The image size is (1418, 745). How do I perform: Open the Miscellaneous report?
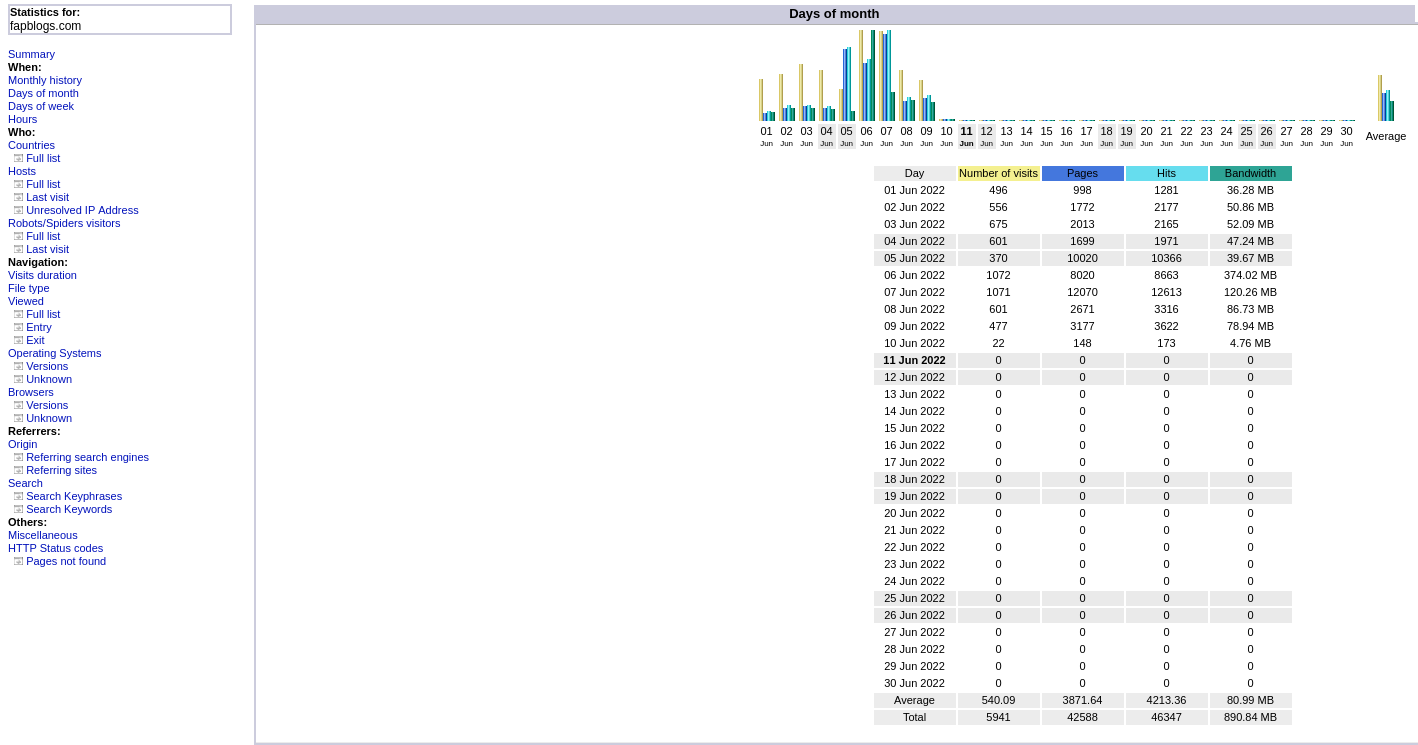pyautogui.click(x=43, y=535)
